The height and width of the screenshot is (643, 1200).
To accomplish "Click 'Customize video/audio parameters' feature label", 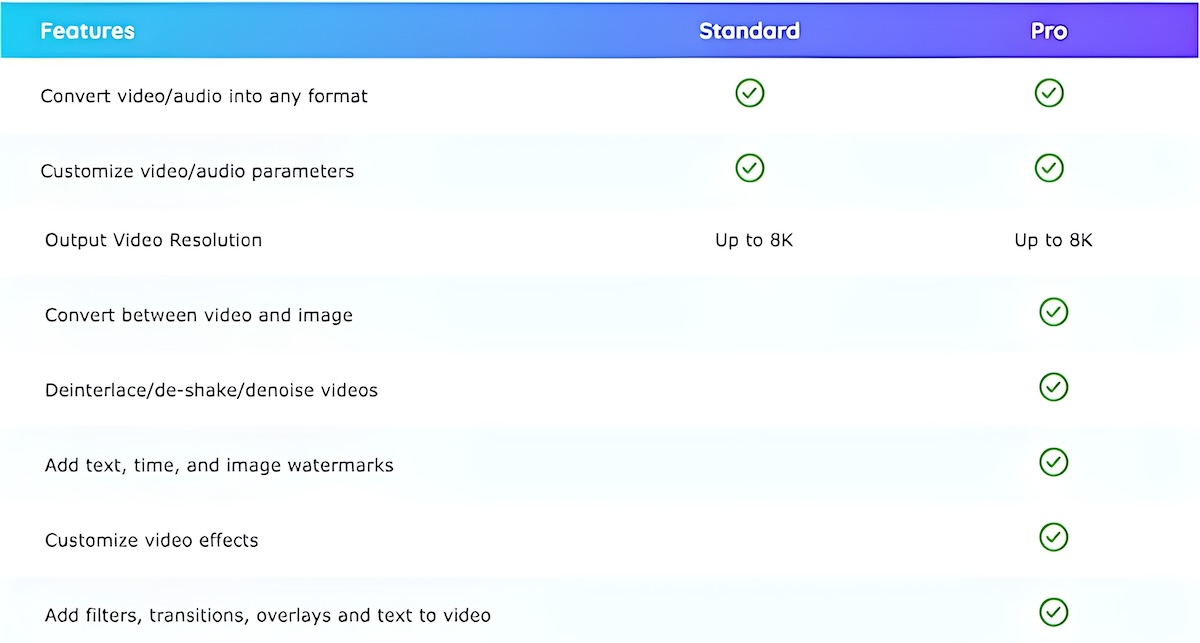I will [x=197, y=171].
